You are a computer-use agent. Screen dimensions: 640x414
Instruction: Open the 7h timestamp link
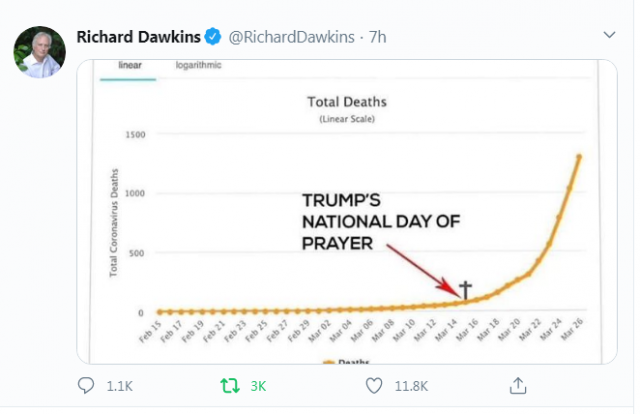[x=378, y=37]
